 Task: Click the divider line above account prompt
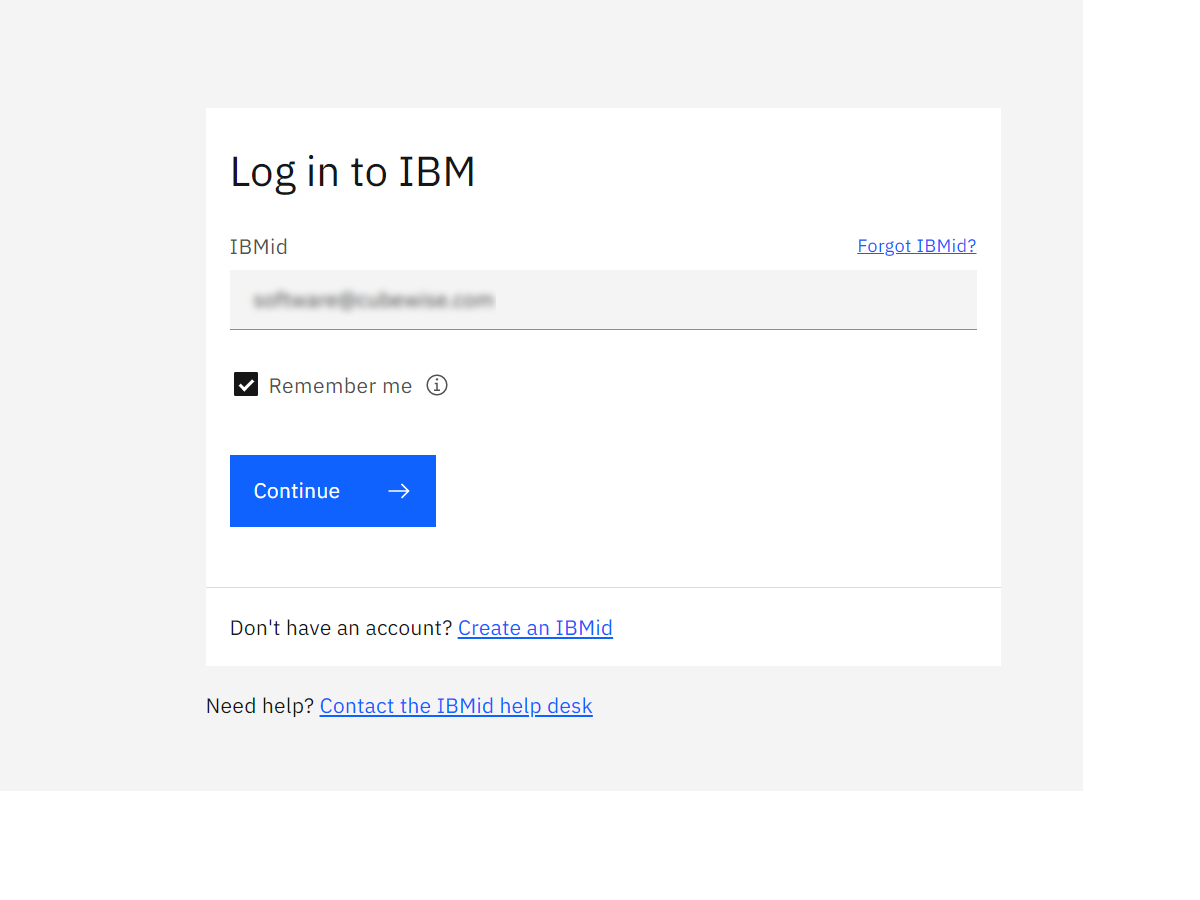(603, 587)
